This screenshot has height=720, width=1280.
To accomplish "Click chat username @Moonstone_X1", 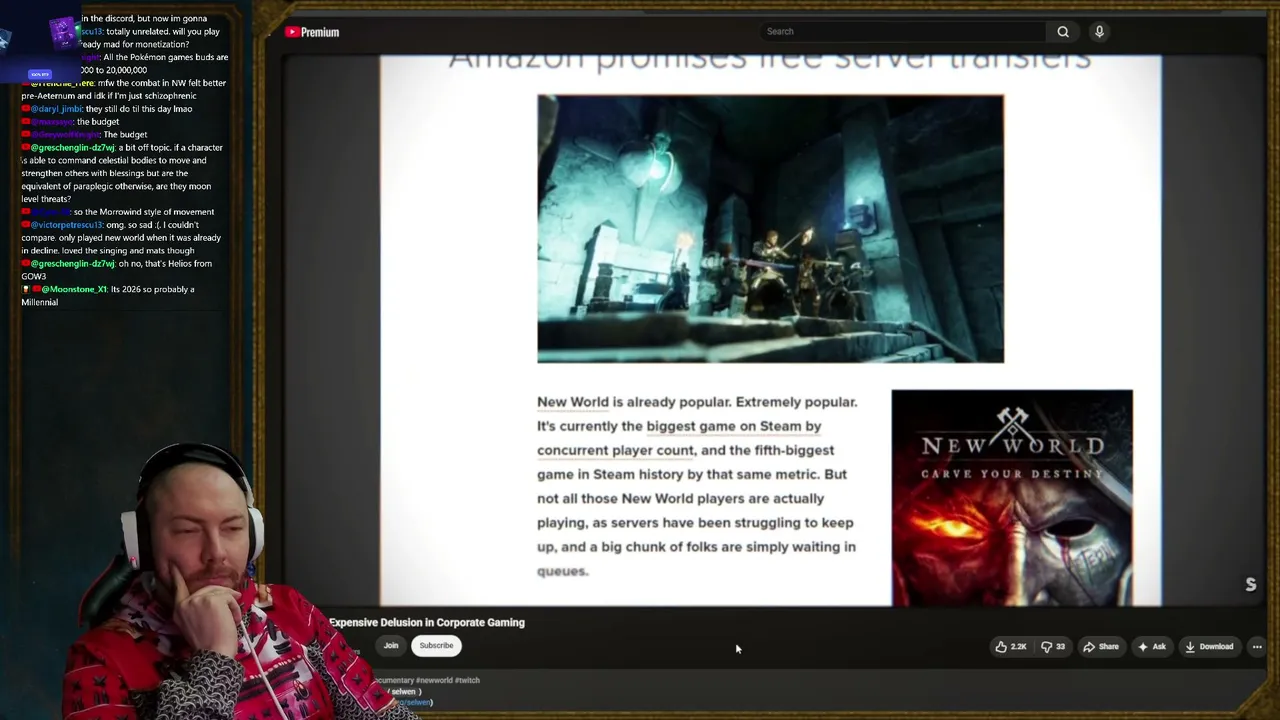I will [74, 289].
